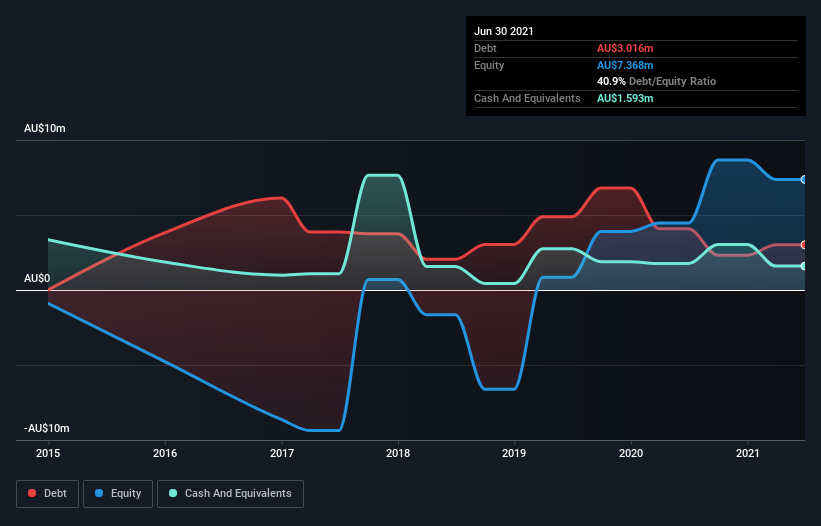Click the 2018 x-axis label
The width and height of the screenshot is (821, 526).
(398, 453)
